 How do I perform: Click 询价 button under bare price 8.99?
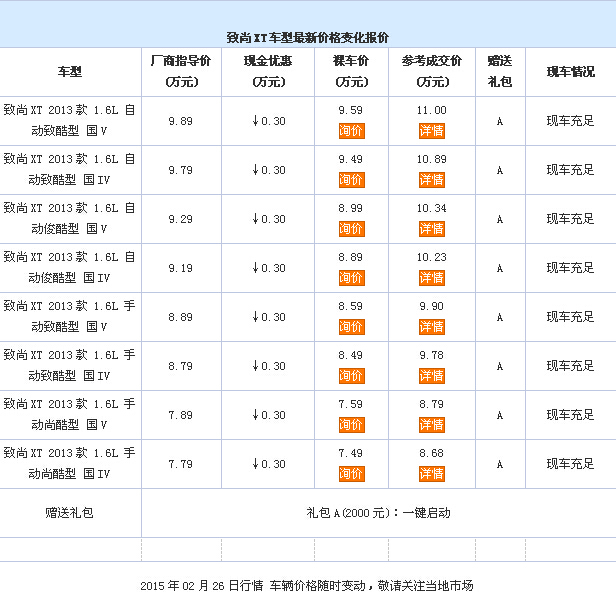(x=352, y=229)
